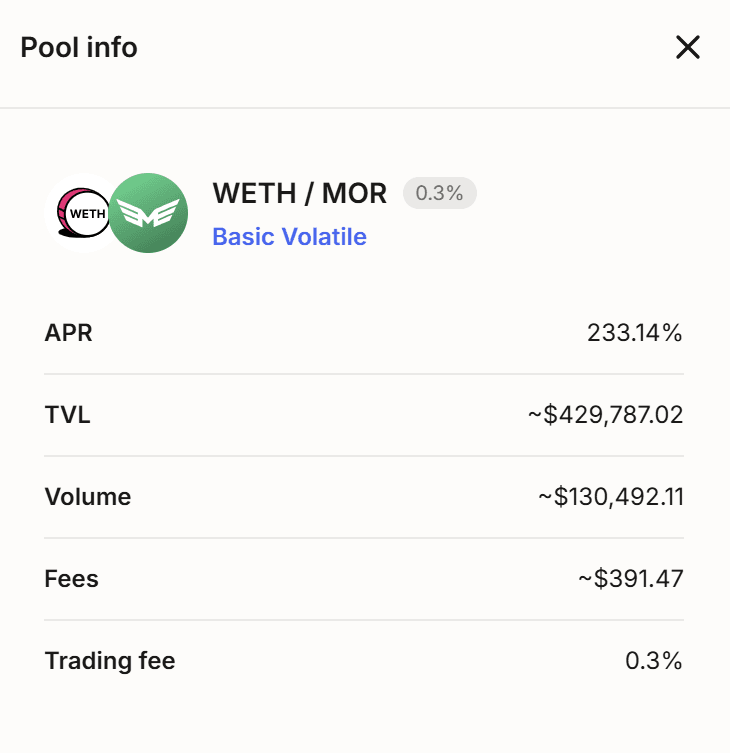Click the 0.3% fee badge beside pair name

(x=439, y=193)
